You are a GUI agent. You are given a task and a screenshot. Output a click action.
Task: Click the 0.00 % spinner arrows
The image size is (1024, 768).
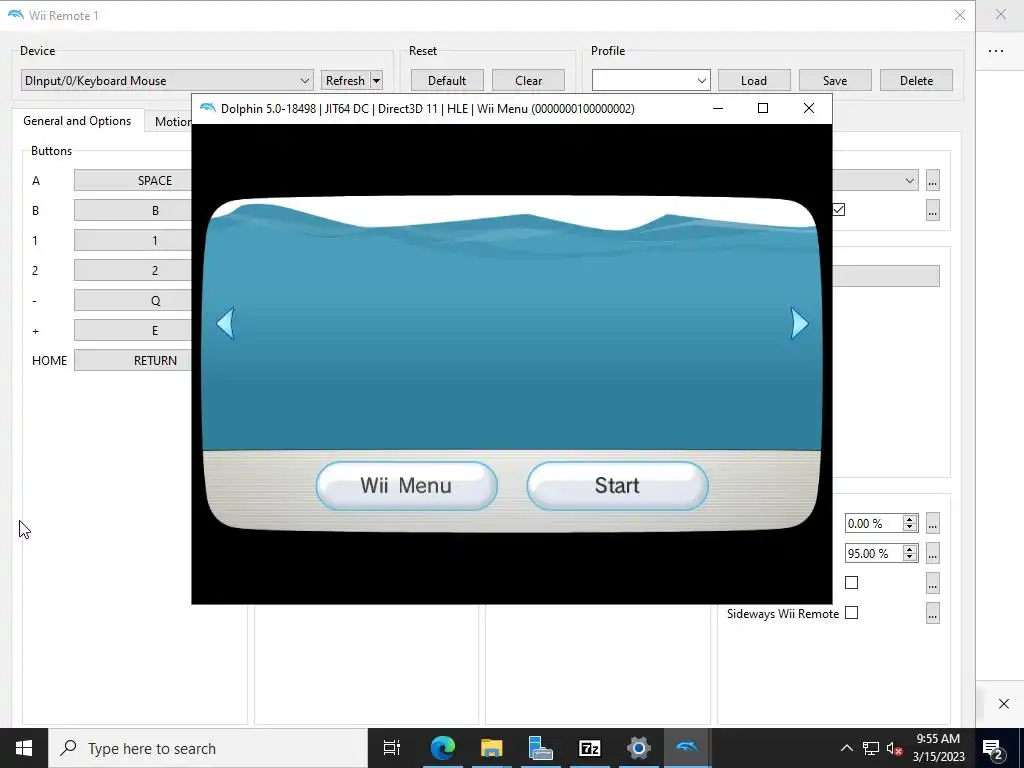tap(910, 523)
